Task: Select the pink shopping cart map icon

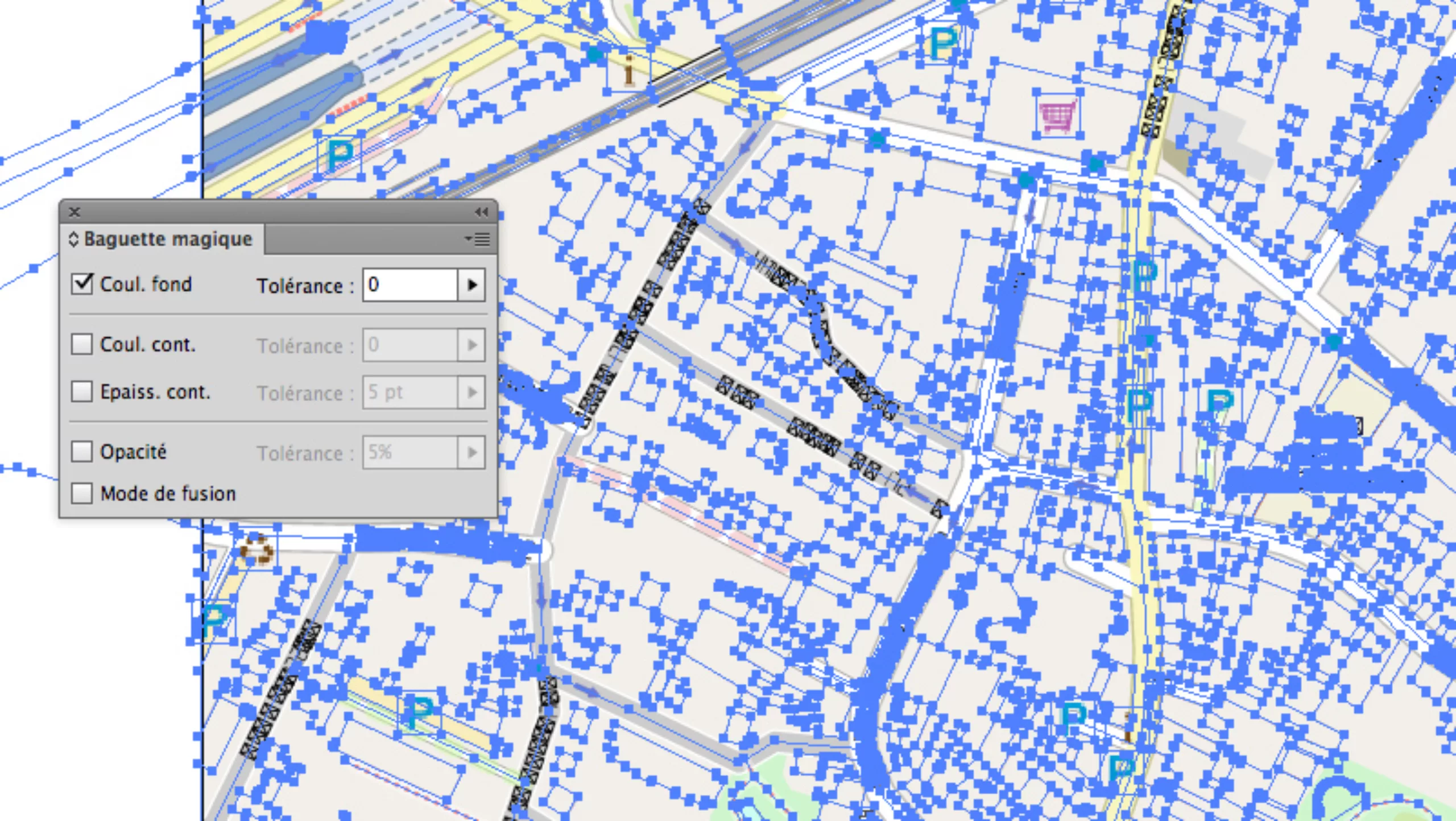Action: [x=1058, y=117]
